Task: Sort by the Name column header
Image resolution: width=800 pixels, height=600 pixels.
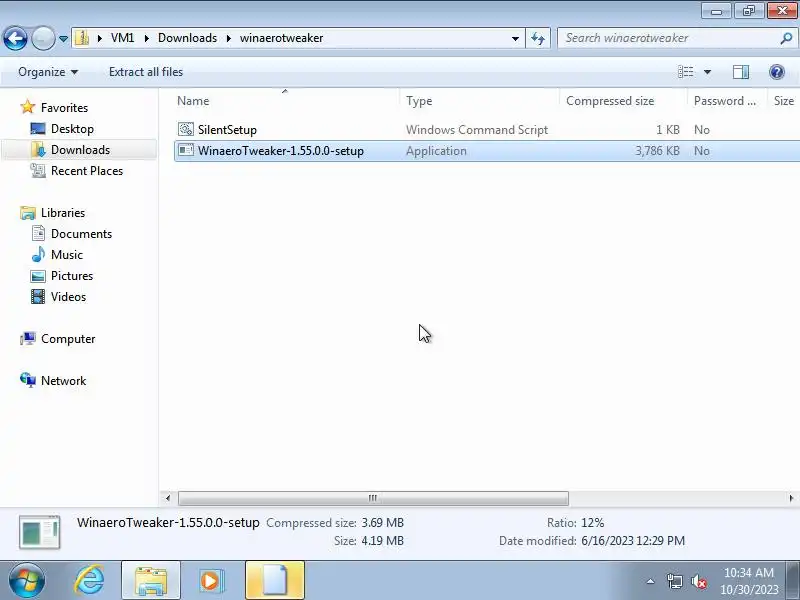Action: point(285,101)
